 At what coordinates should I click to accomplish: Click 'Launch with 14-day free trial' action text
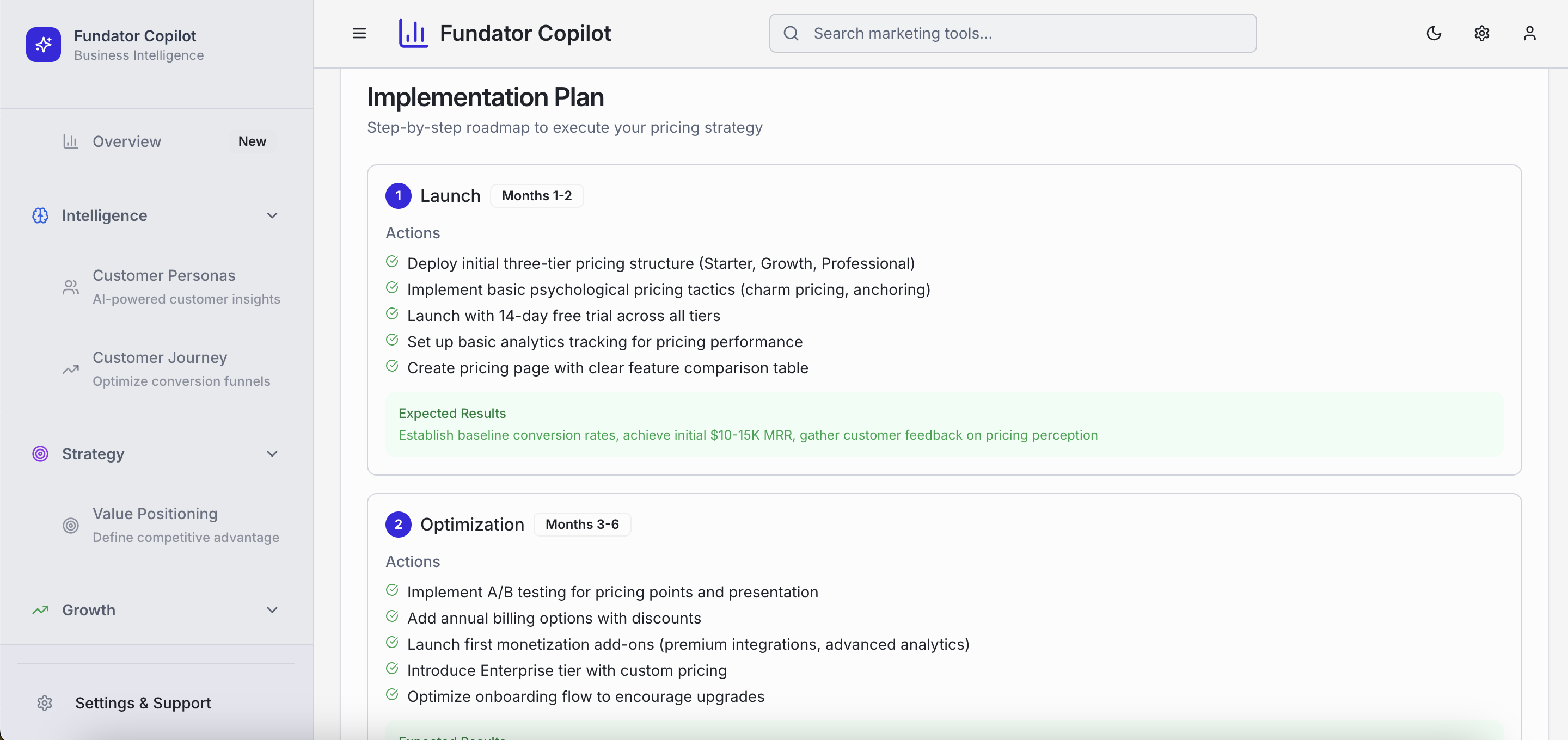point(563,316)
